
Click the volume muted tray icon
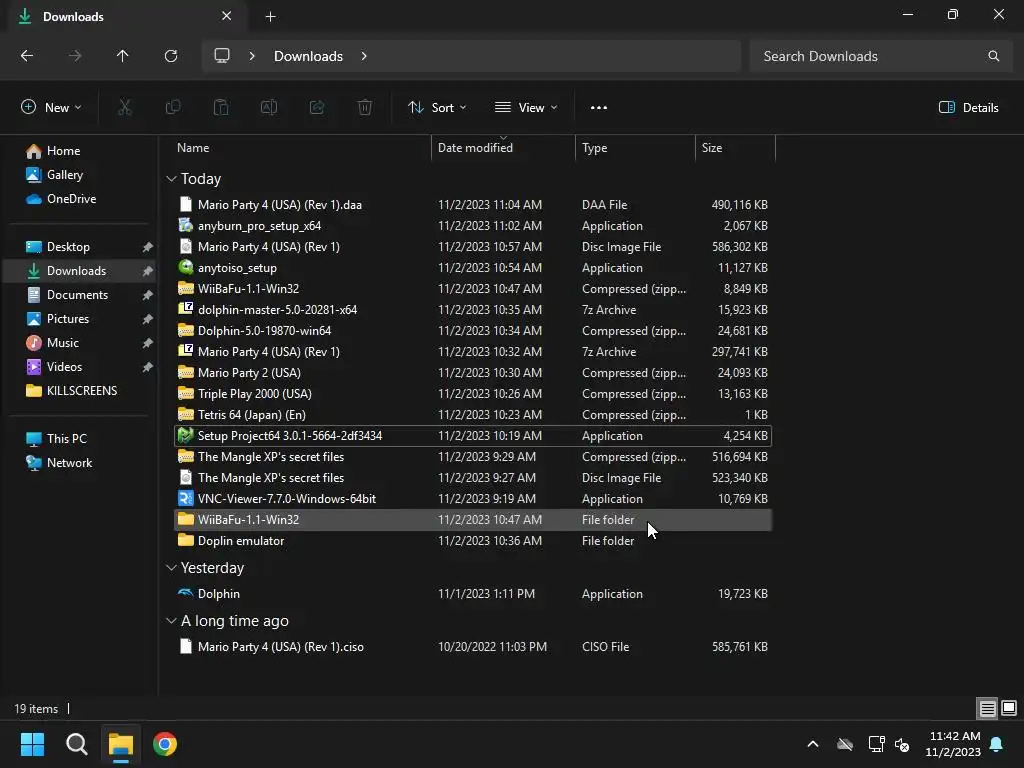click(902, 744)
